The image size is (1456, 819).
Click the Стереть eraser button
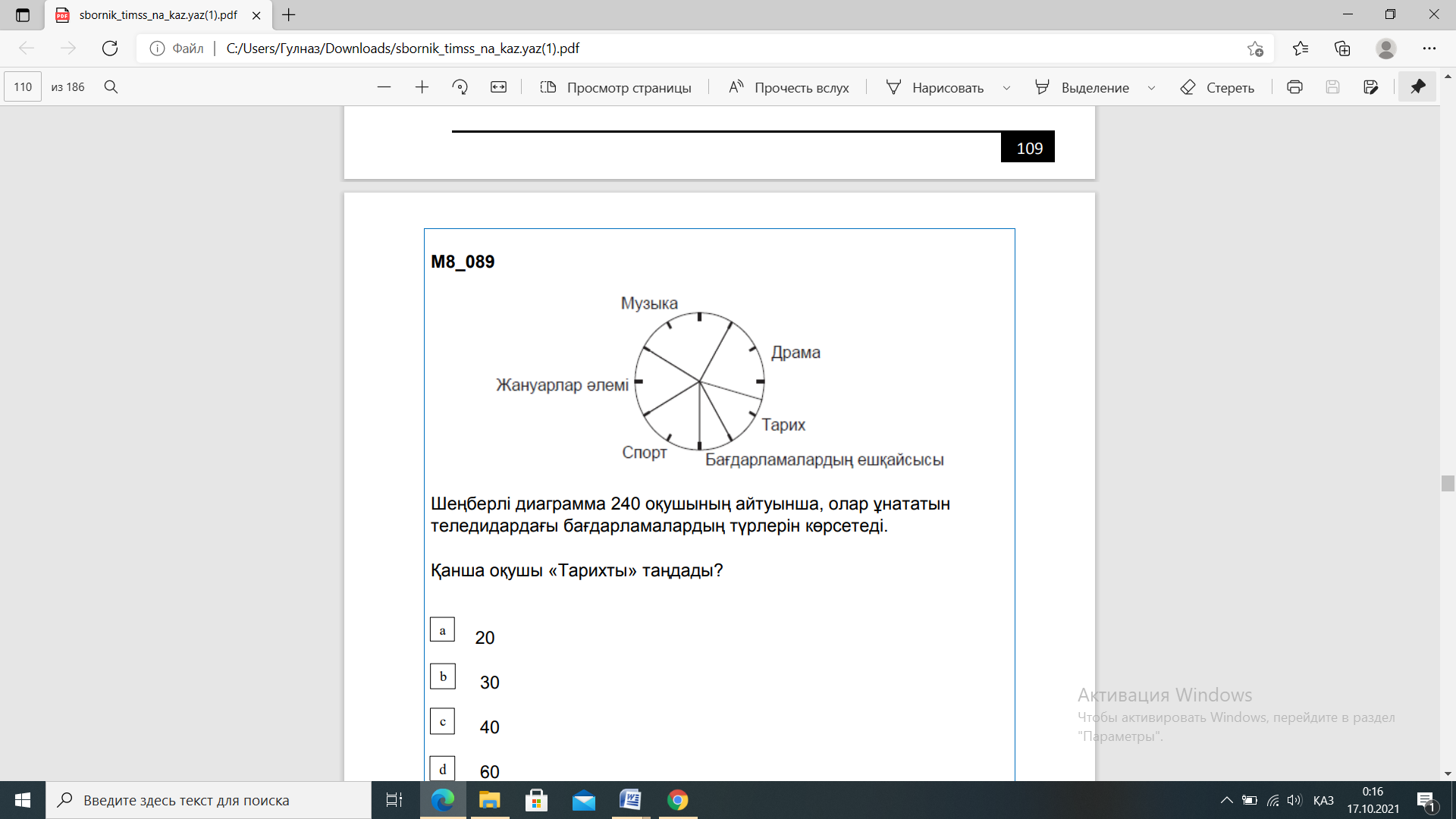point(1217,87)
